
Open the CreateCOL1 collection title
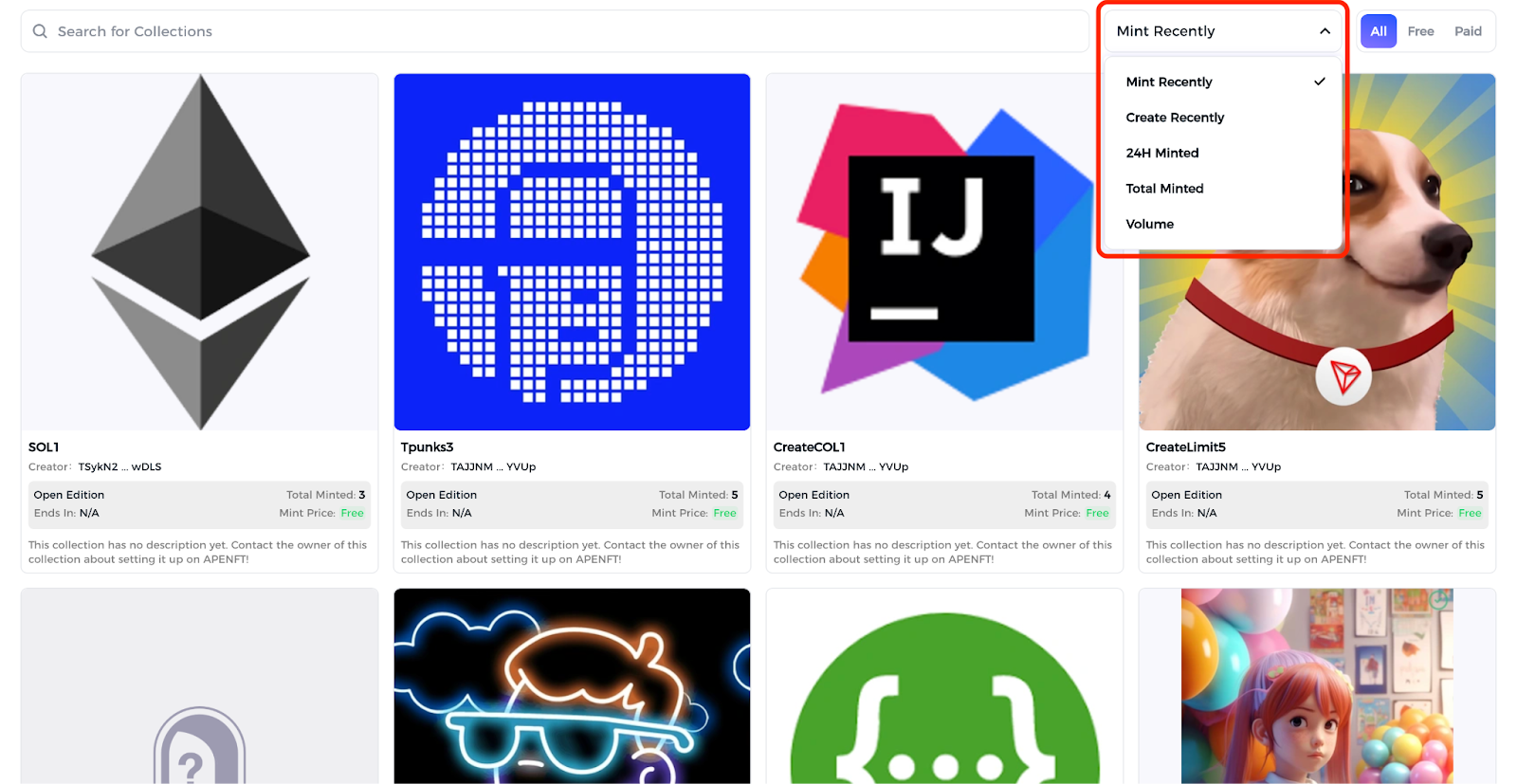coord(809,447)
